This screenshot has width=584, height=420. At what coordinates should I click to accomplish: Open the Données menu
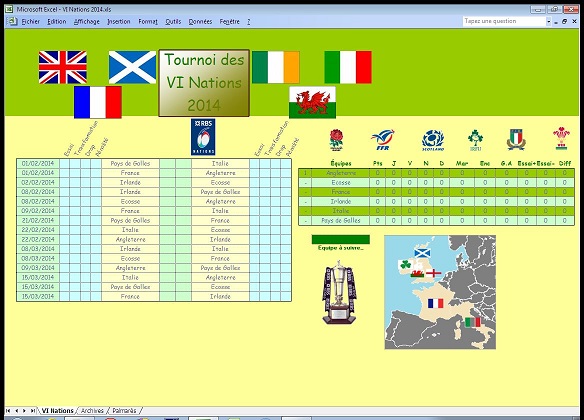pyautogui.click(x=200, y=22)
